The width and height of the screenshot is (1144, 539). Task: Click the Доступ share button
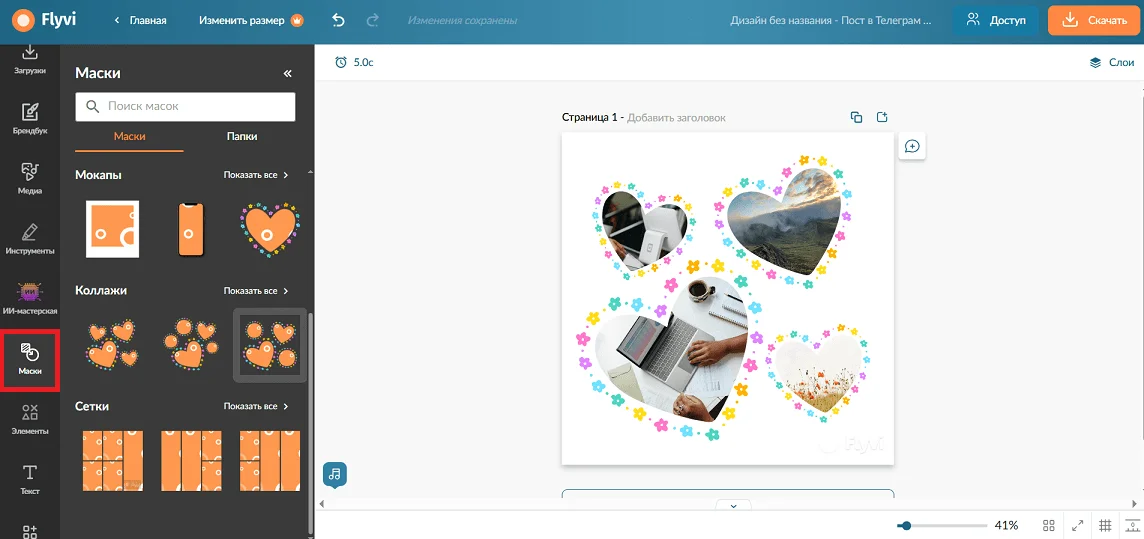[995, 20]
